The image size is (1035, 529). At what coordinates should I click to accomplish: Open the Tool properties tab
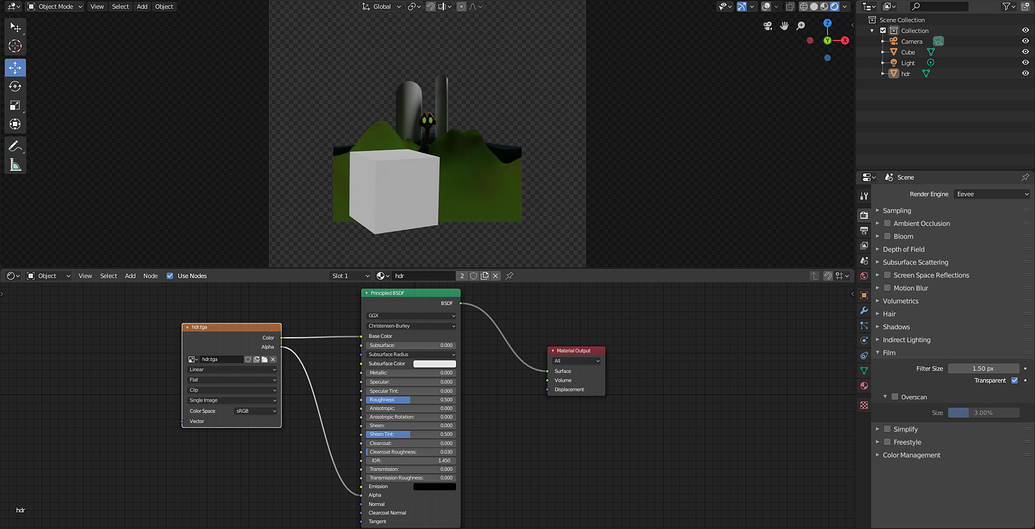864,196
